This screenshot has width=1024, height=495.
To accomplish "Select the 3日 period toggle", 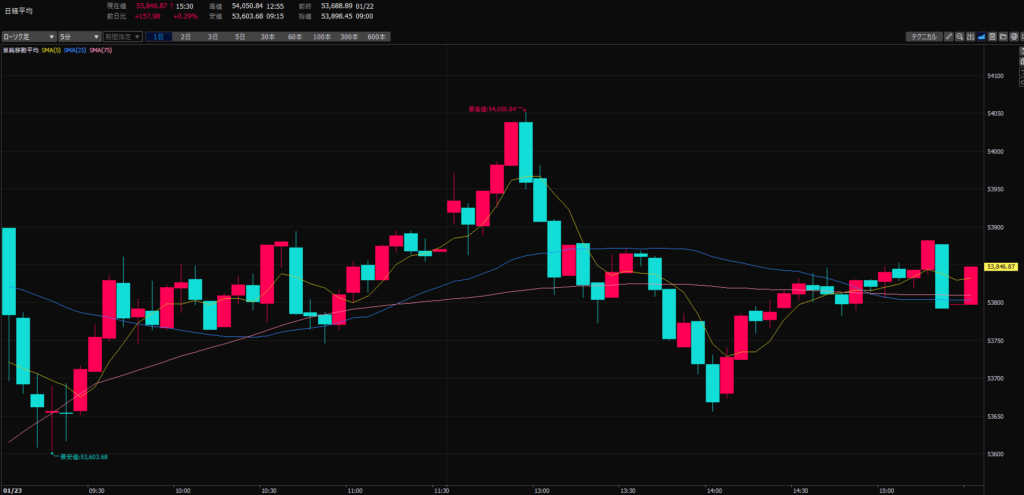I will [x=213, y=37].
